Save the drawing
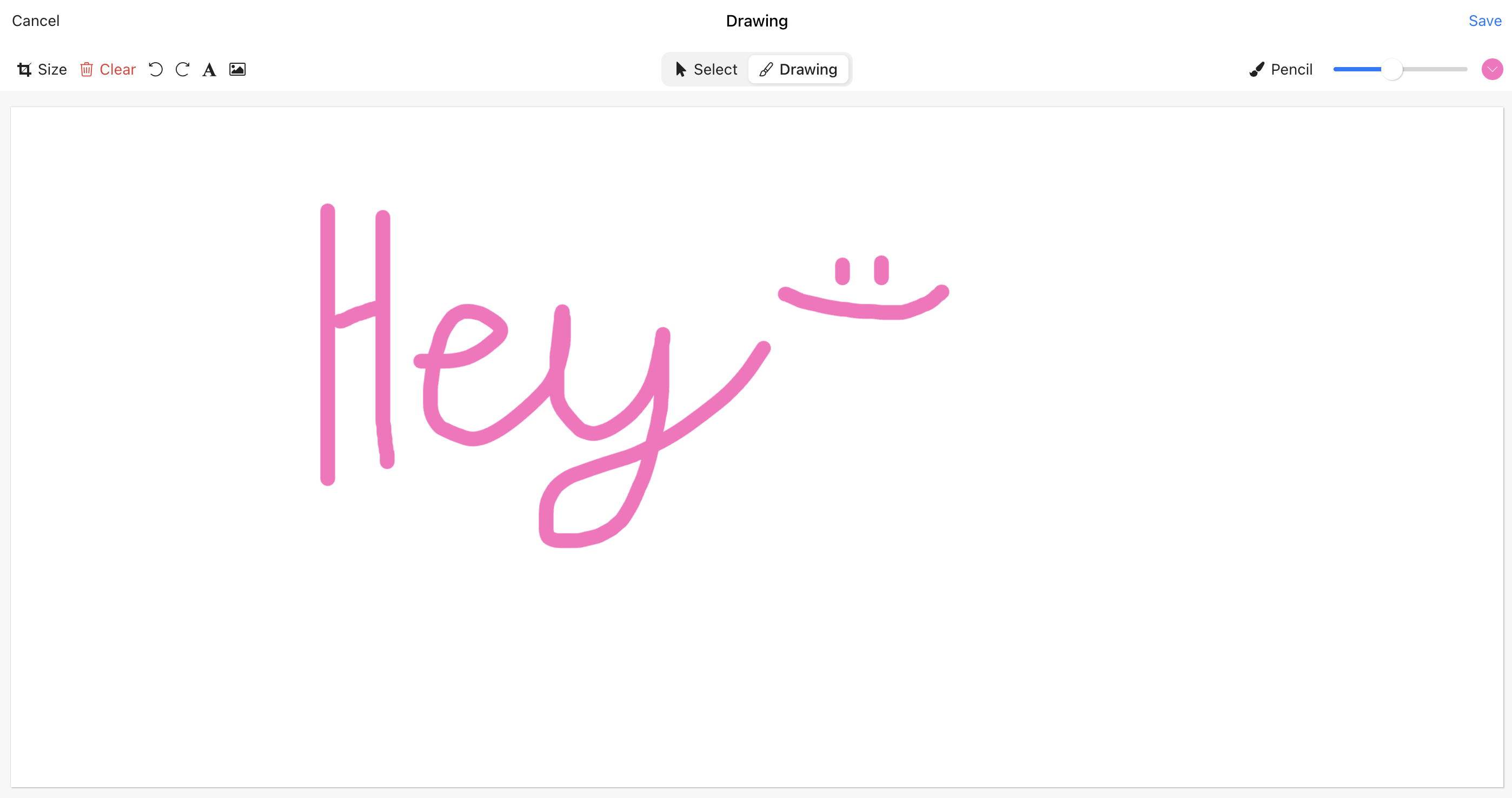This screenshot has width=1512, height=798. click(1484, 21)
